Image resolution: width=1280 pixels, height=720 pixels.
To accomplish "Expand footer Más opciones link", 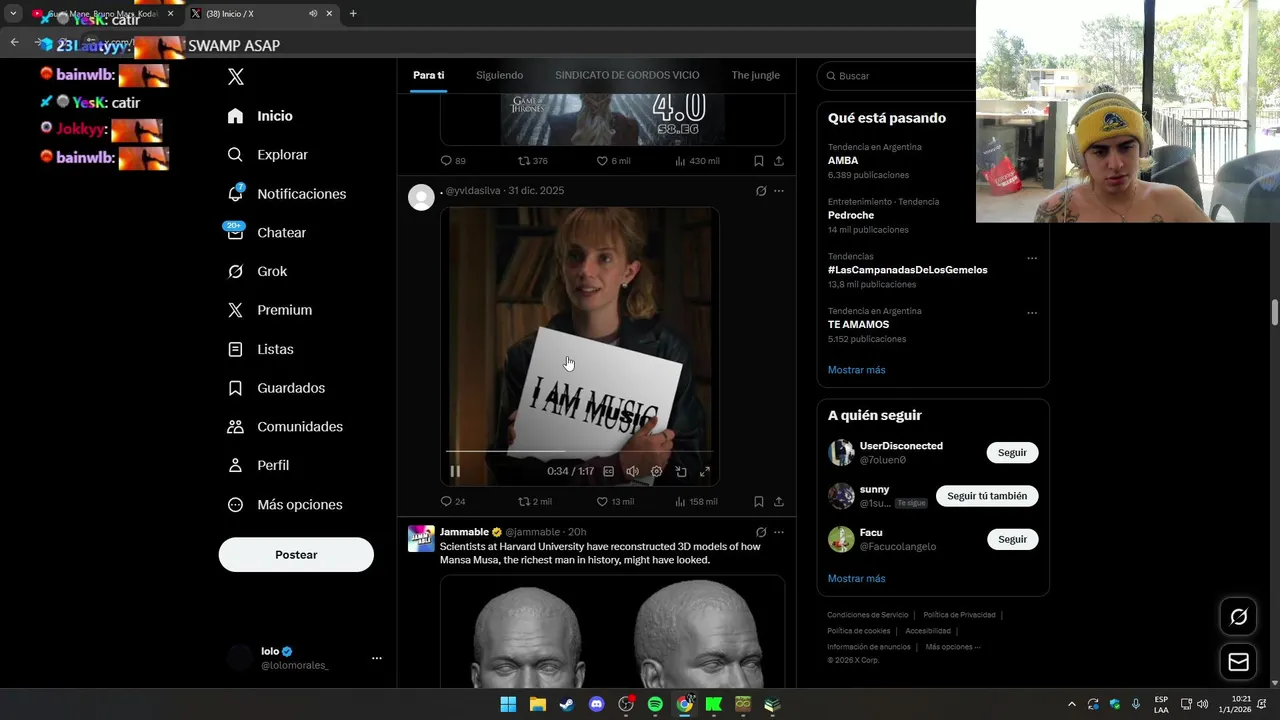I will pyautogui.click(x=952, y=647).
